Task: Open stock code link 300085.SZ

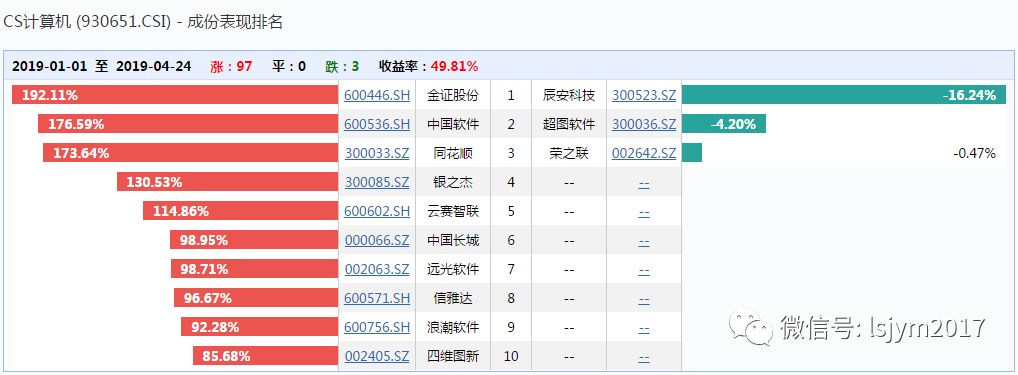Action: pos(377,182)
